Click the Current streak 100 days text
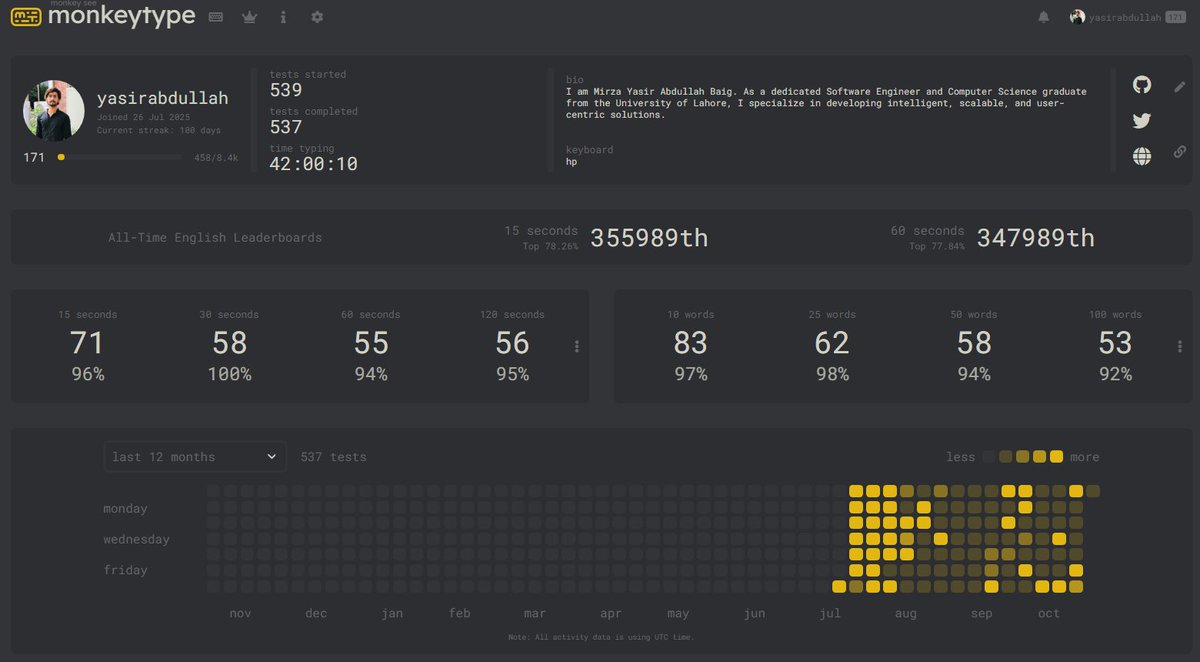This screenshot has width=1200, height=662. pyautogui.click(x=159, y=130)
